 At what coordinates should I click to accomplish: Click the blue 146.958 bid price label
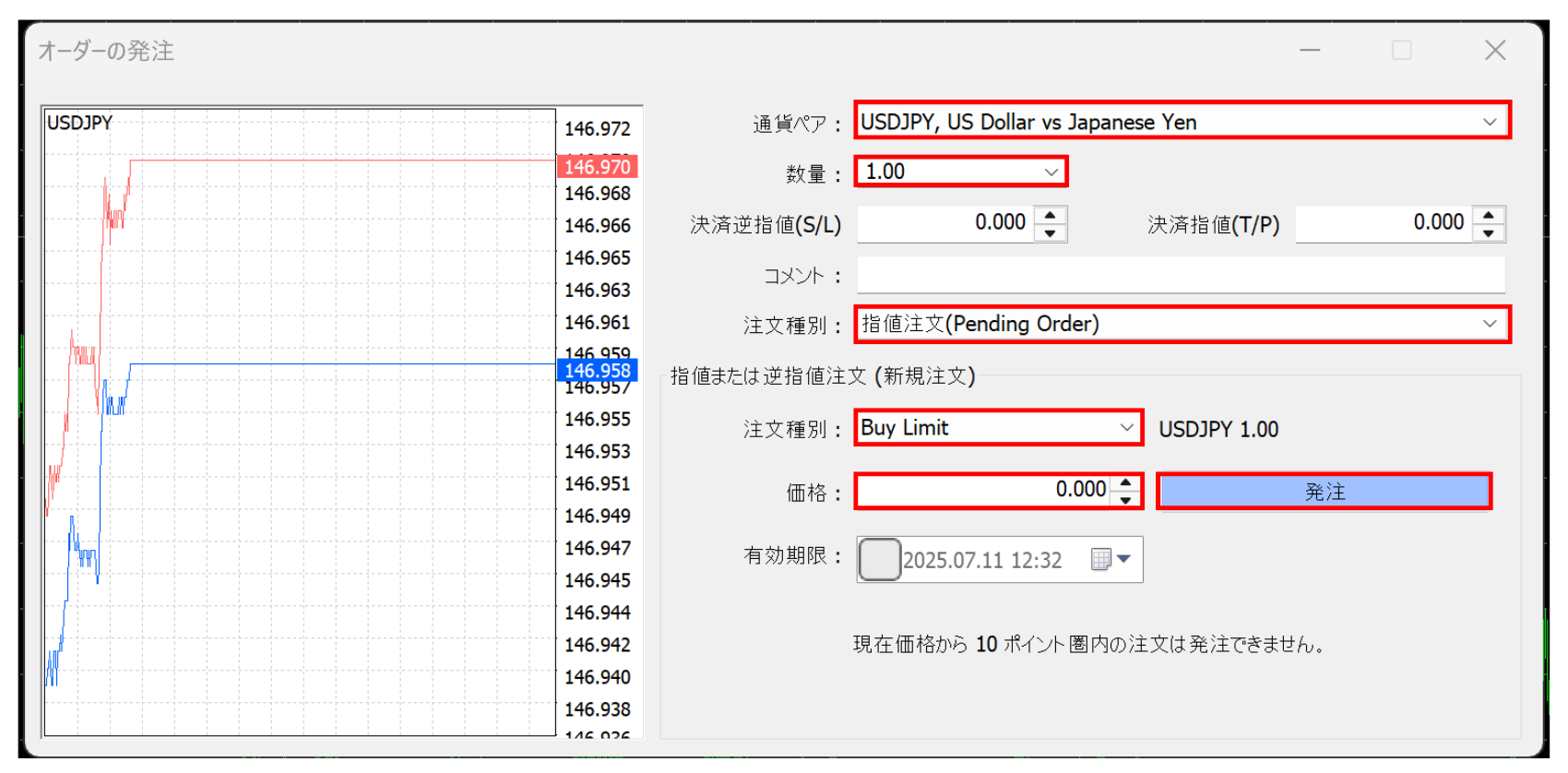click(x=597, y=371)
